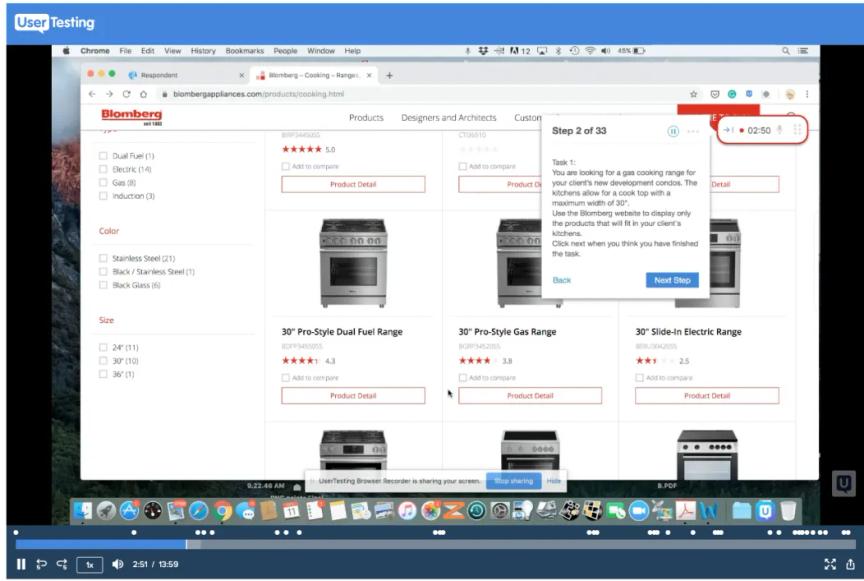Mute the video player volume
Image resolution: width=864 pixels, height=581 pixels.
click(x=117, y=564)
